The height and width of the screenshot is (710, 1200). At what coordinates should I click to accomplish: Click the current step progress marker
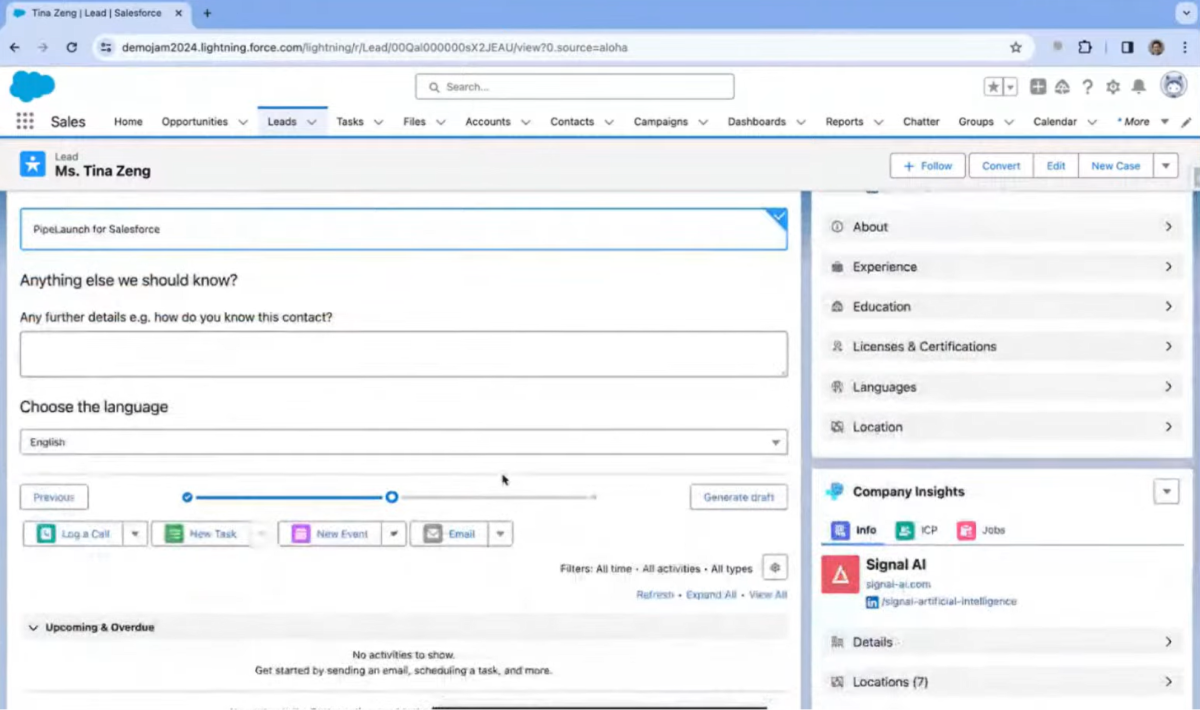392,497
